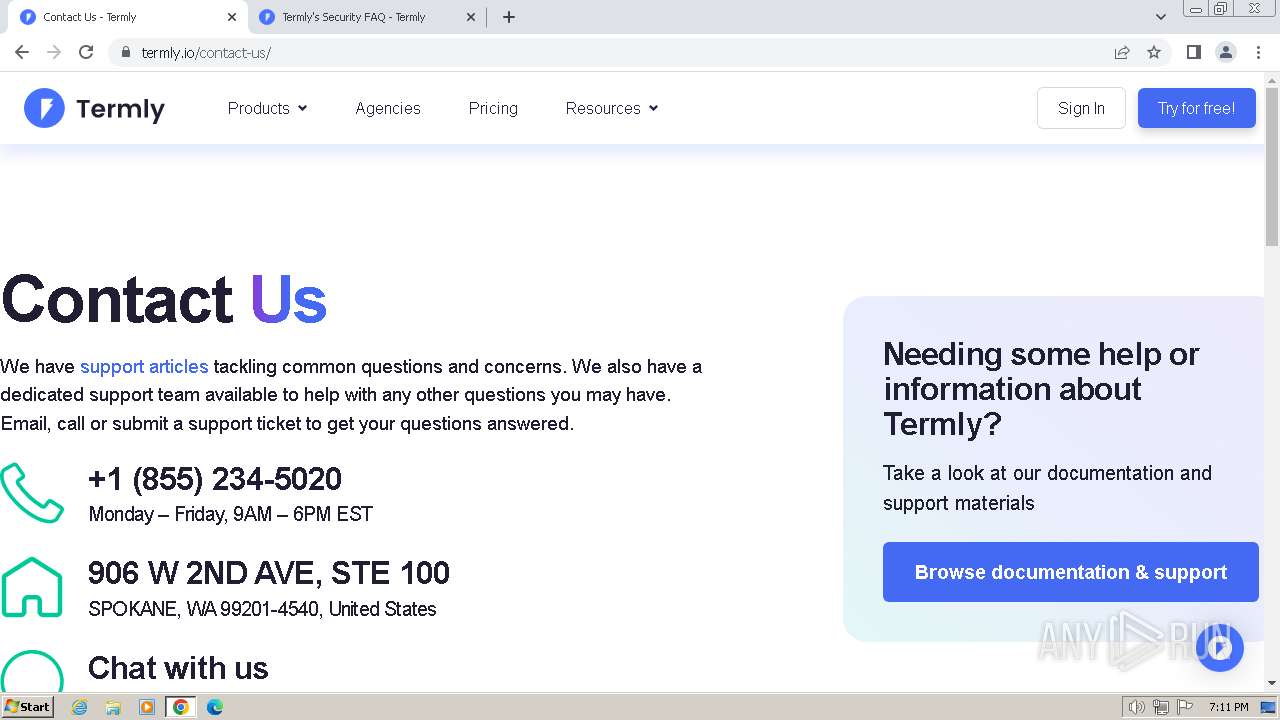Click the Sign In button
1280x720 pixels.
[1081, 108]
